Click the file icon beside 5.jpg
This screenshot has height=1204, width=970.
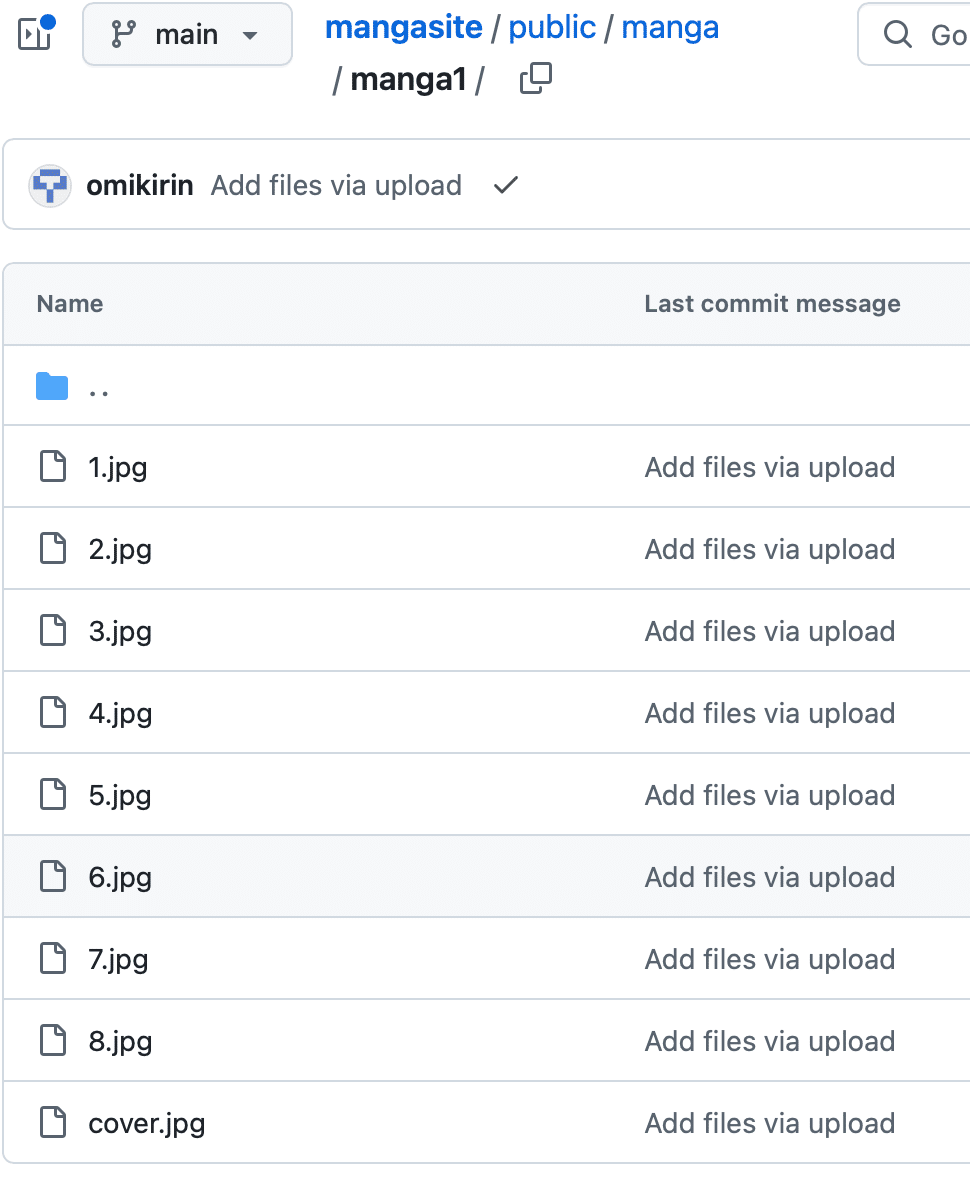[x=52, y=794]
